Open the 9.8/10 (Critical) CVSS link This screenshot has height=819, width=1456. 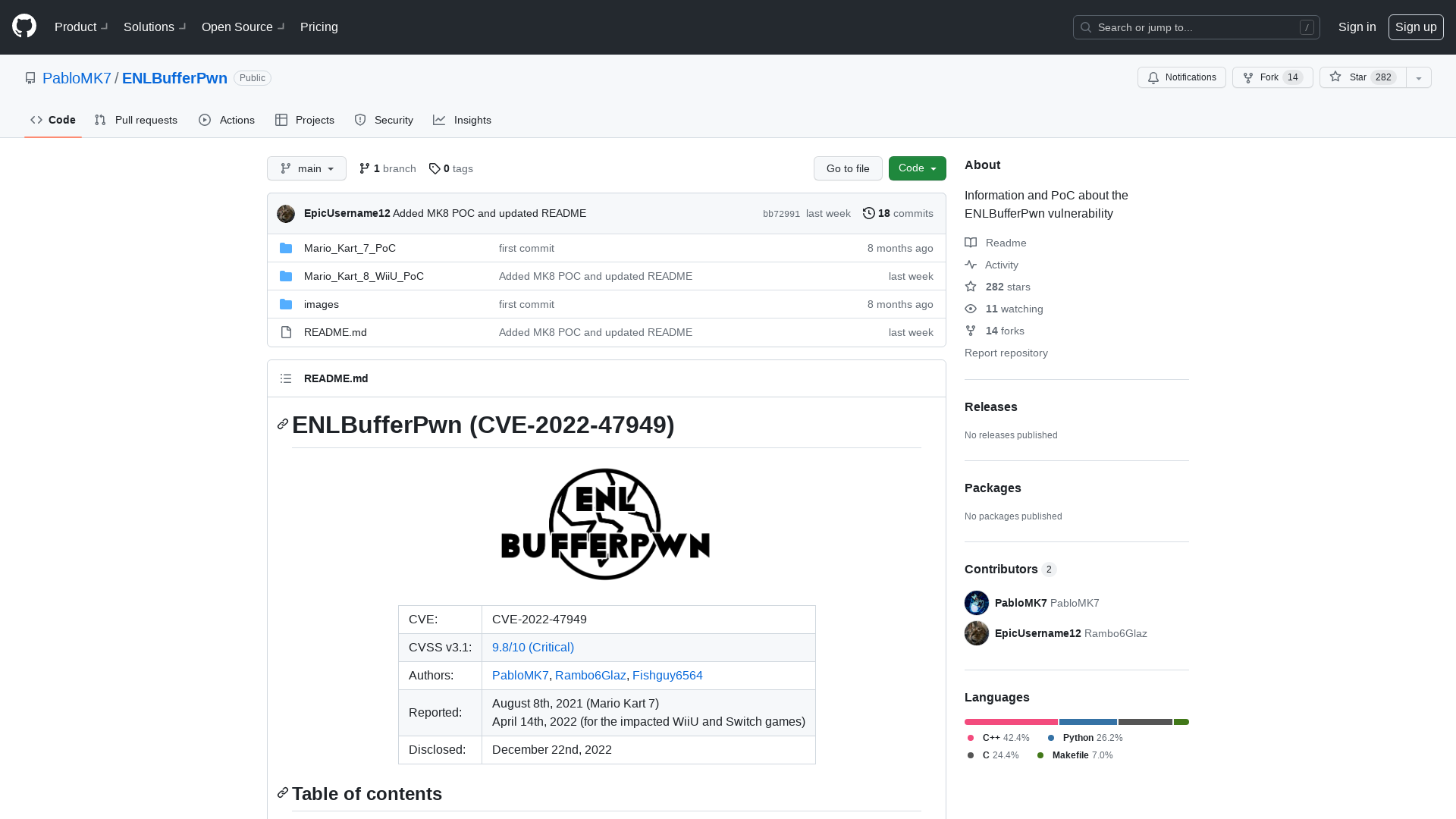(533, 647)
